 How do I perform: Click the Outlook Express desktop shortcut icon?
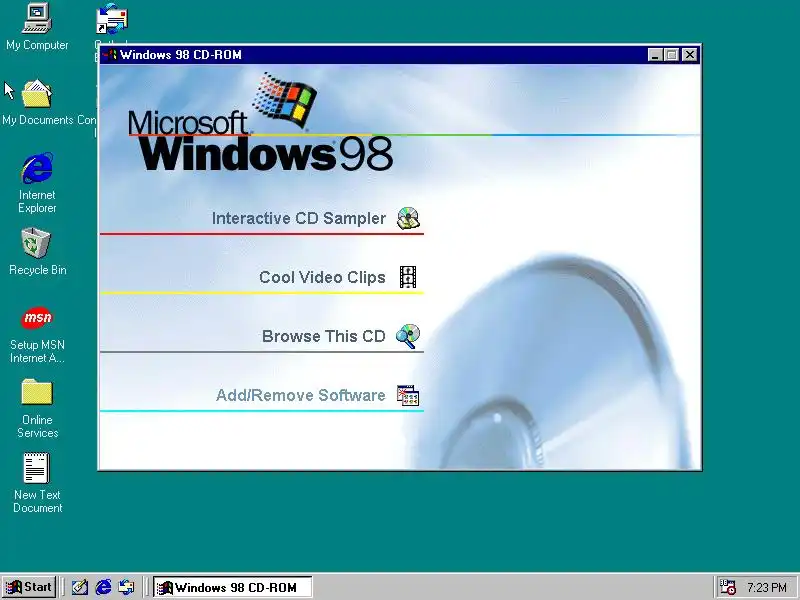tap(112, 19)
